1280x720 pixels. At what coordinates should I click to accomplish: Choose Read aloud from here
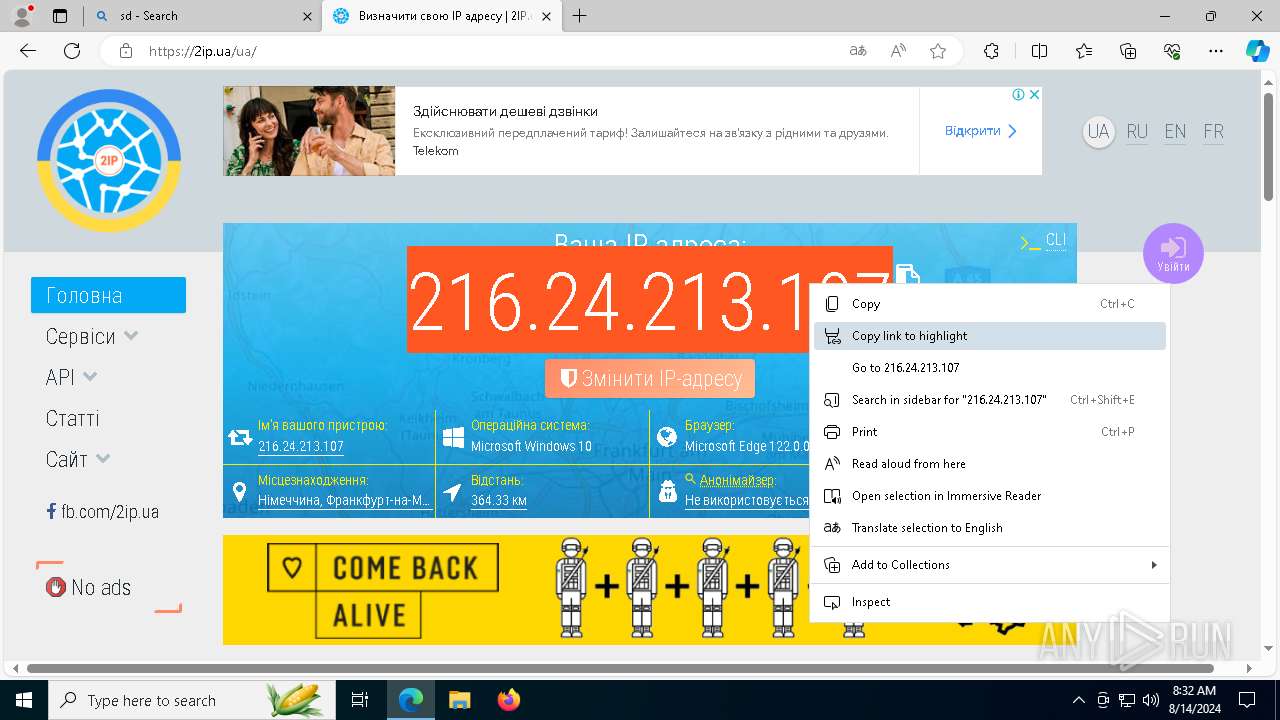click(990, 464)
